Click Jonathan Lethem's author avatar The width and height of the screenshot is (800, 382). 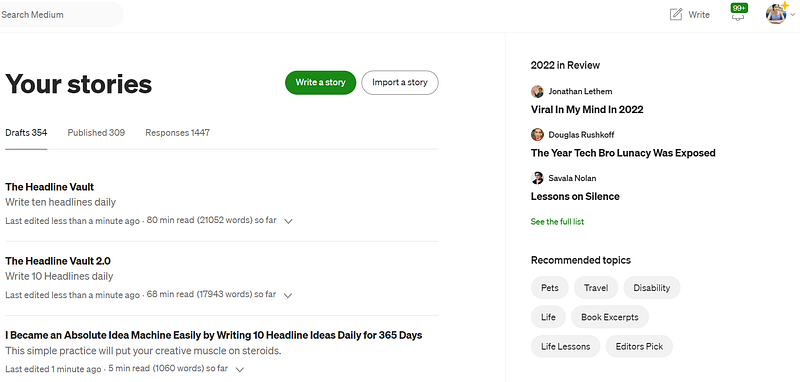(x=537, y=91)
